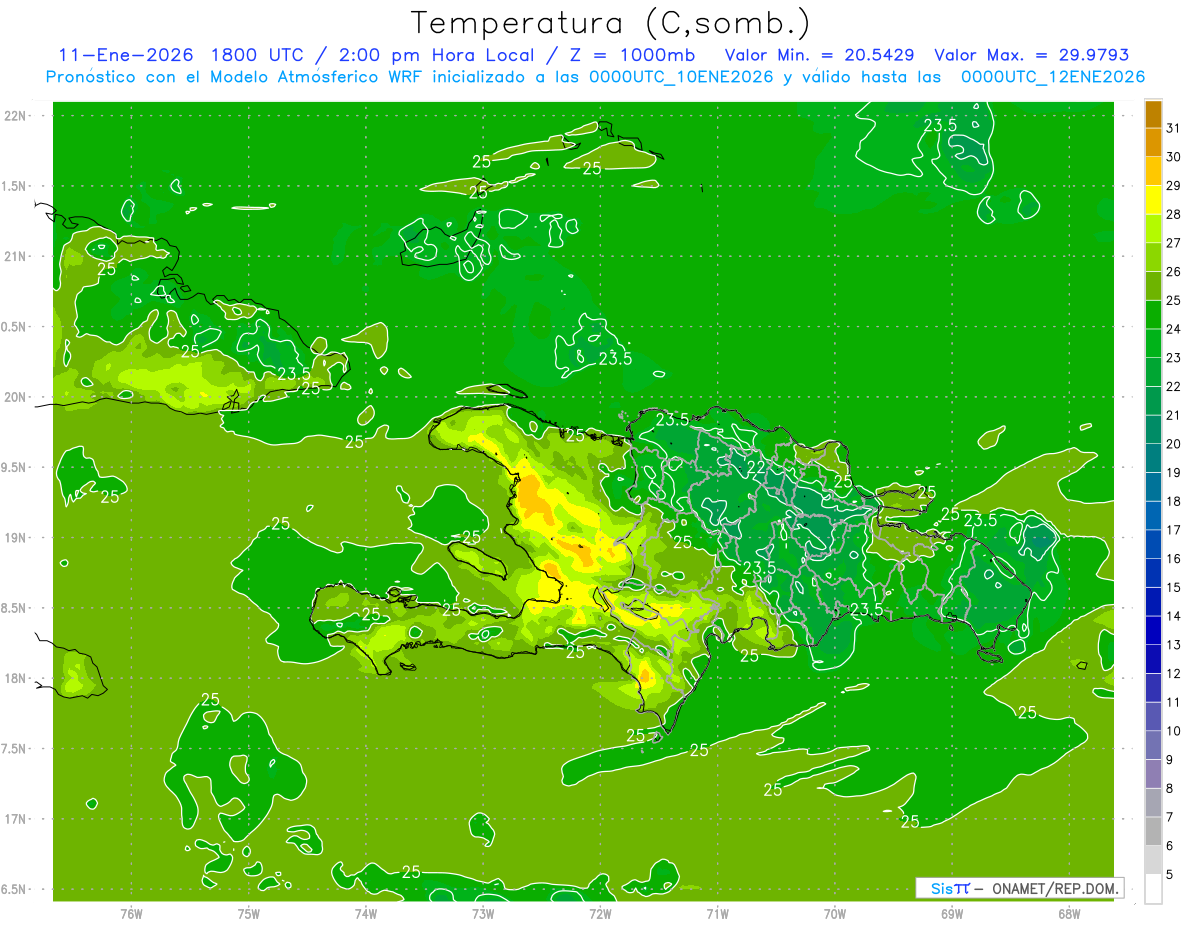This screenshot has width=1200, height=927.
Task: Click the '11-Ene-2026 1800 UTC' date text
Action: click(x=181, y=55)
